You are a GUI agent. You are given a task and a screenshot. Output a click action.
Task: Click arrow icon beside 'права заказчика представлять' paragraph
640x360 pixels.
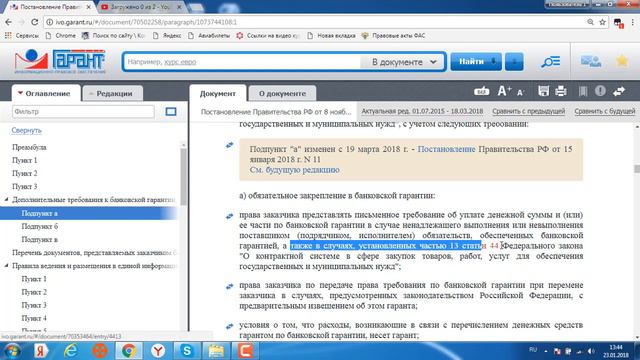tap(229, 216)
